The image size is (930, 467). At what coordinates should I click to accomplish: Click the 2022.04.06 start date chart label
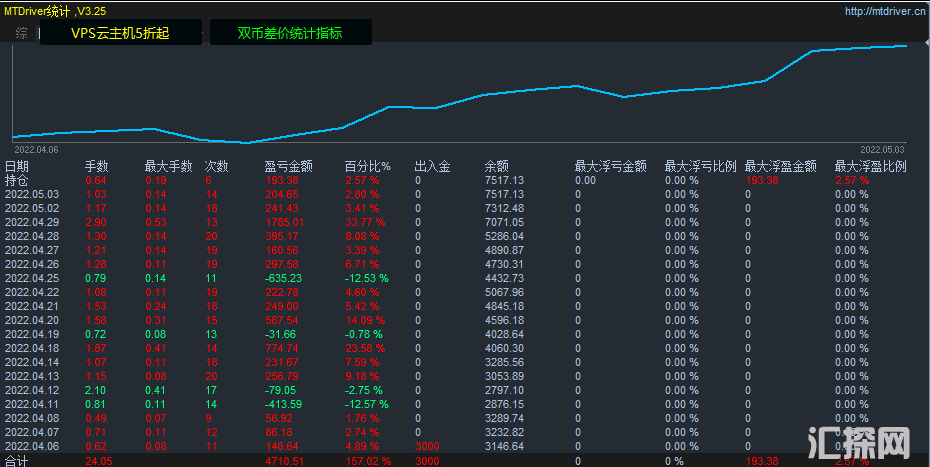[x=36, y=149]
